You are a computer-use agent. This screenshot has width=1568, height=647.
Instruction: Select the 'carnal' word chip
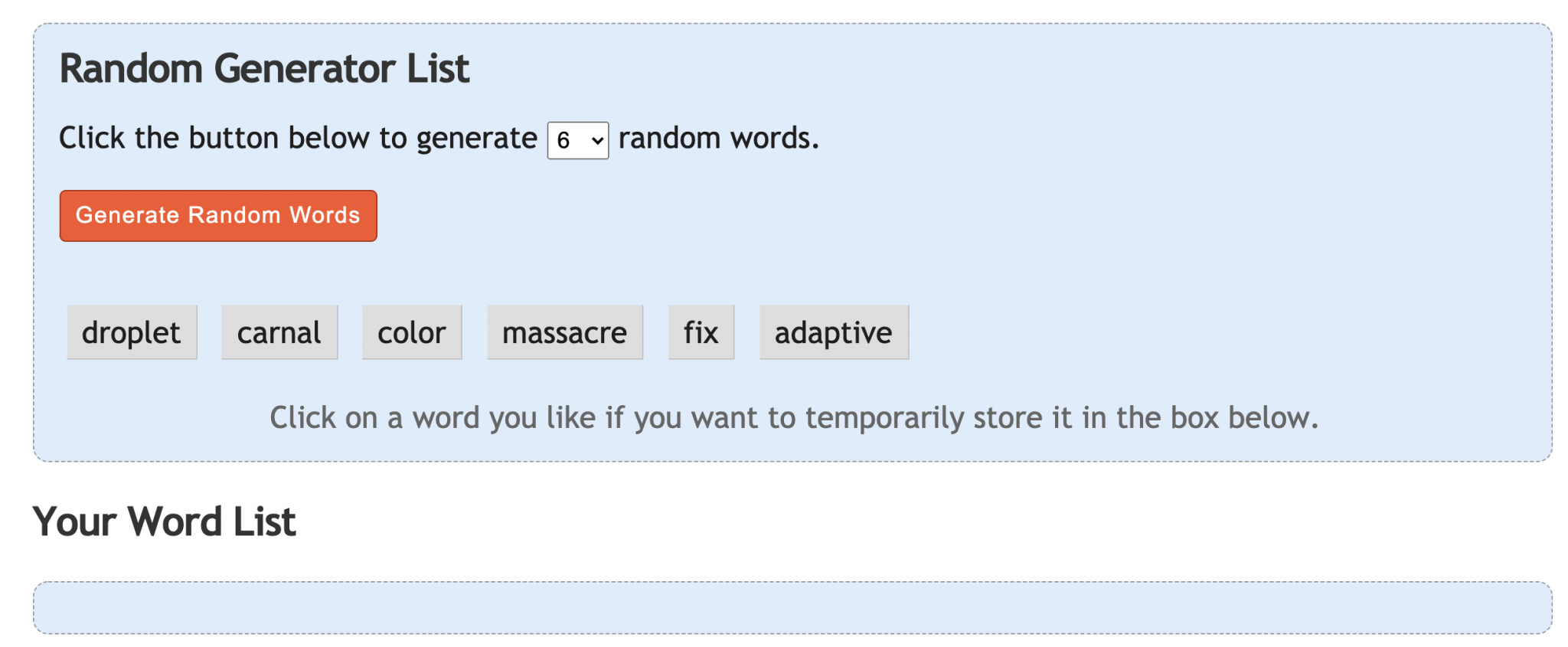tap(279, 332)
